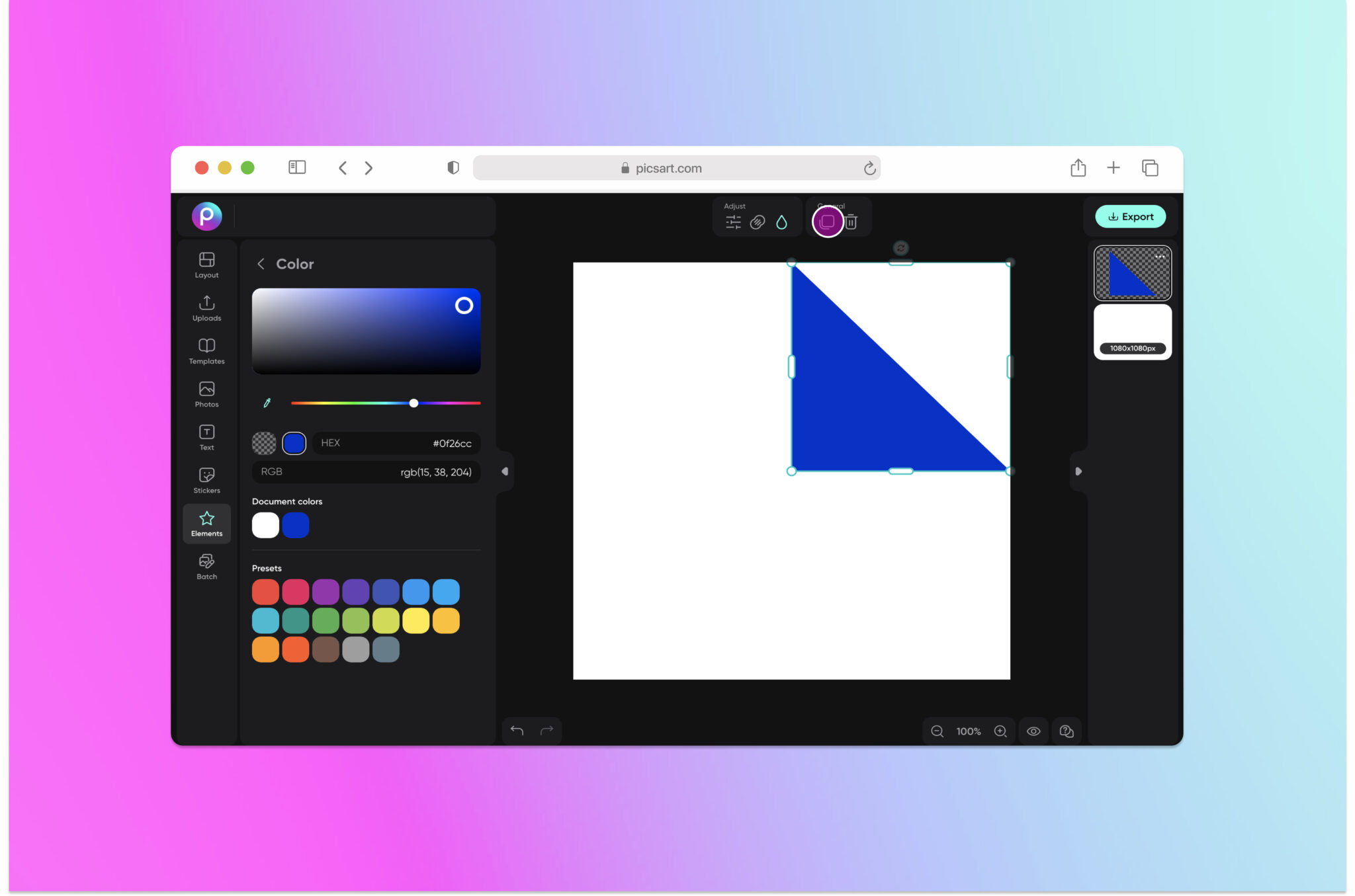Click the HEX value input field
Image resolution: width=1355 pixels, height=896 pixels.
397,443
